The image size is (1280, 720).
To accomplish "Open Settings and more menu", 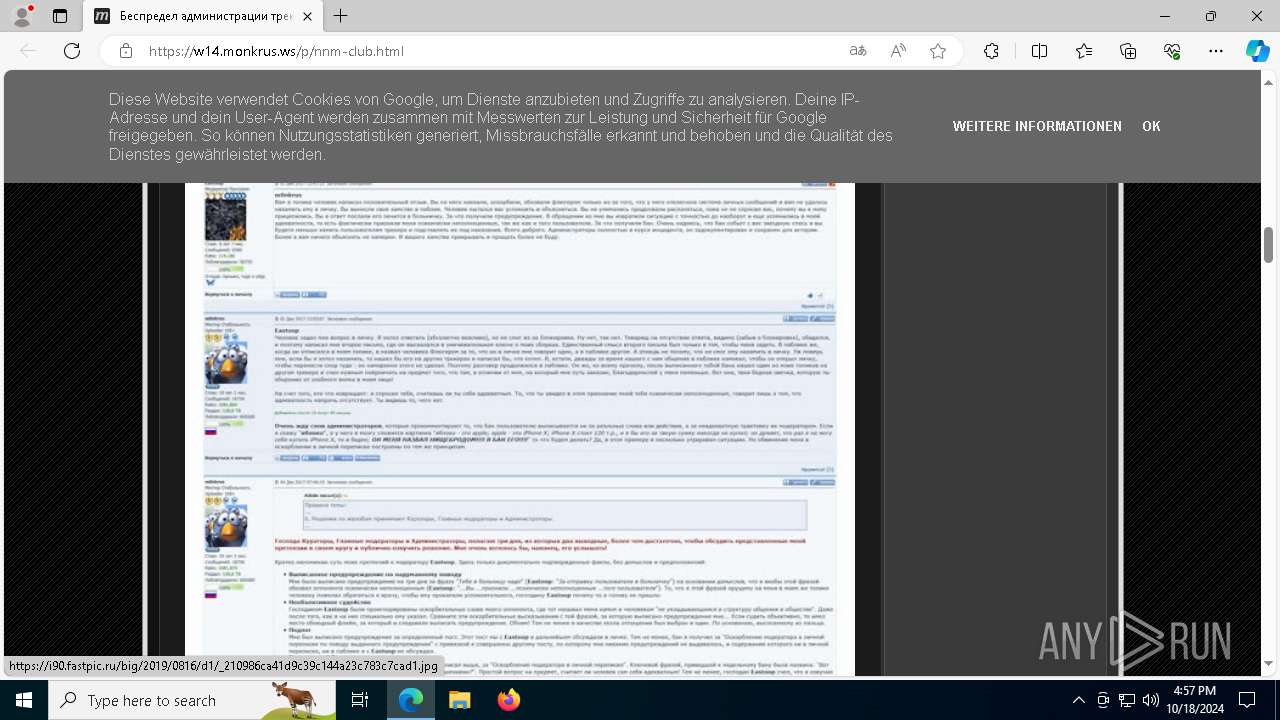I will (x=1216, y=51).
